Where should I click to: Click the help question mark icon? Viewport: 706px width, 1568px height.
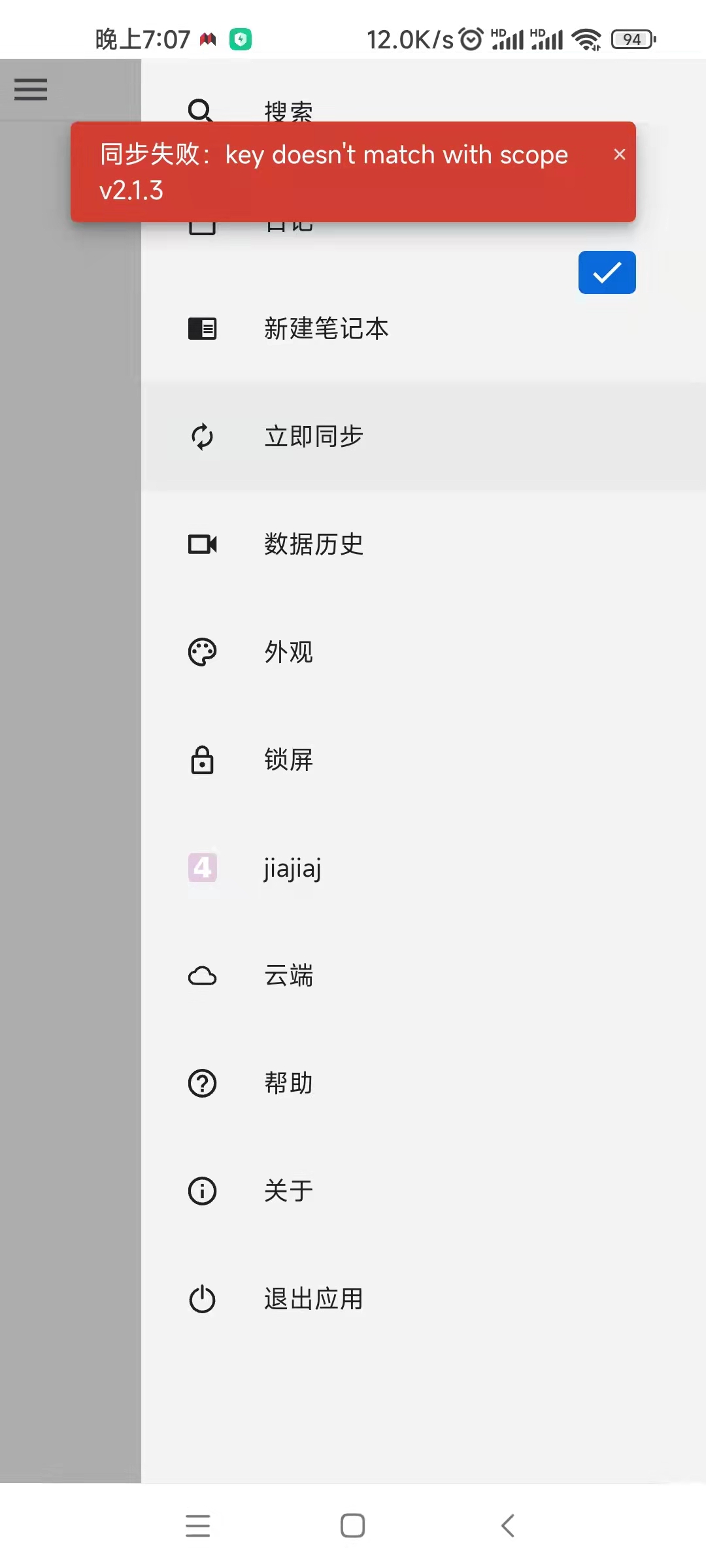pos(202,1083)
